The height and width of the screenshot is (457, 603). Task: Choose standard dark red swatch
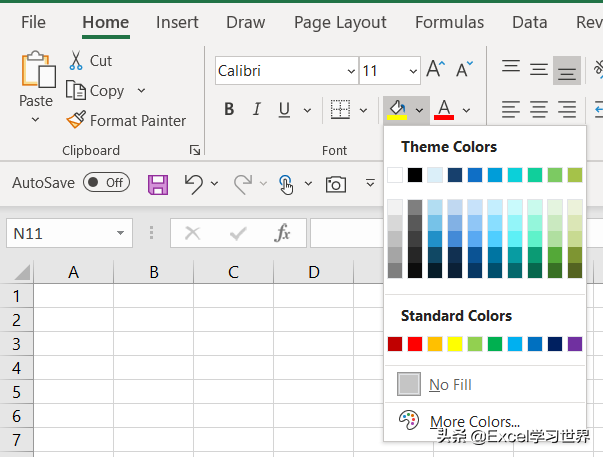pos(395,344)
